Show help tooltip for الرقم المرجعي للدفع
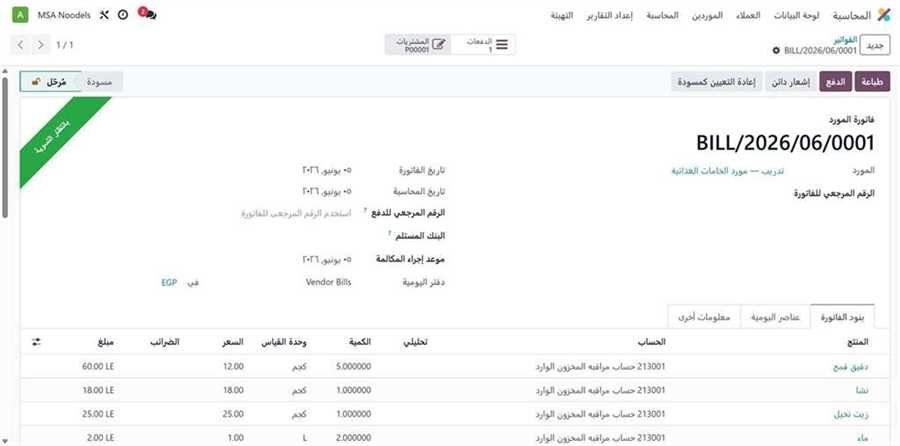Viewport: 900px width, 446px height. [366, 211]
